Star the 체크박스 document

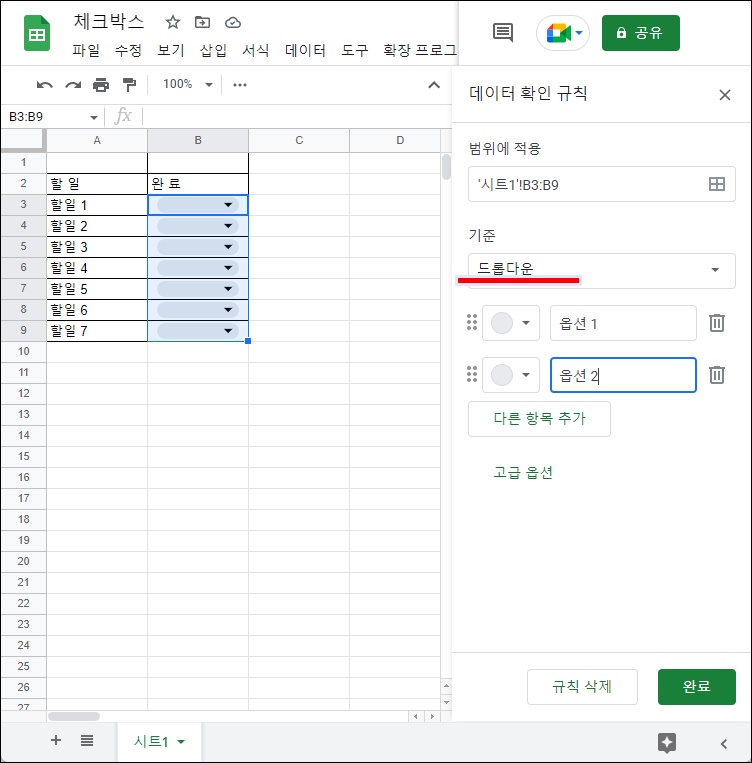tap(173, 22)
